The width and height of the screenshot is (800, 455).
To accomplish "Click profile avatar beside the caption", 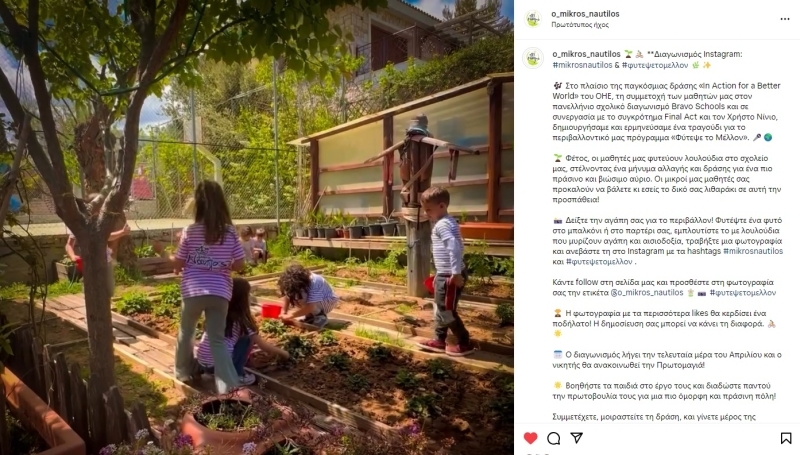I will (x=533, y=58).
